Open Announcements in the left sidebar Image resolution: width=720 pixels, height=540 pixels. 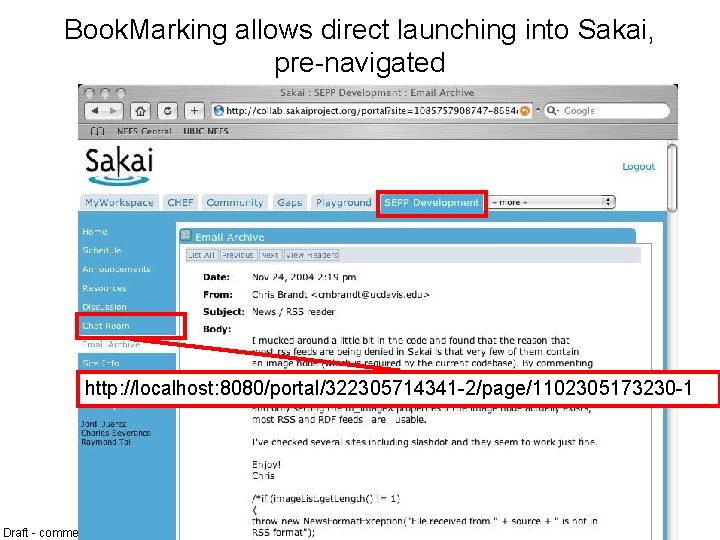pos(116,269)
